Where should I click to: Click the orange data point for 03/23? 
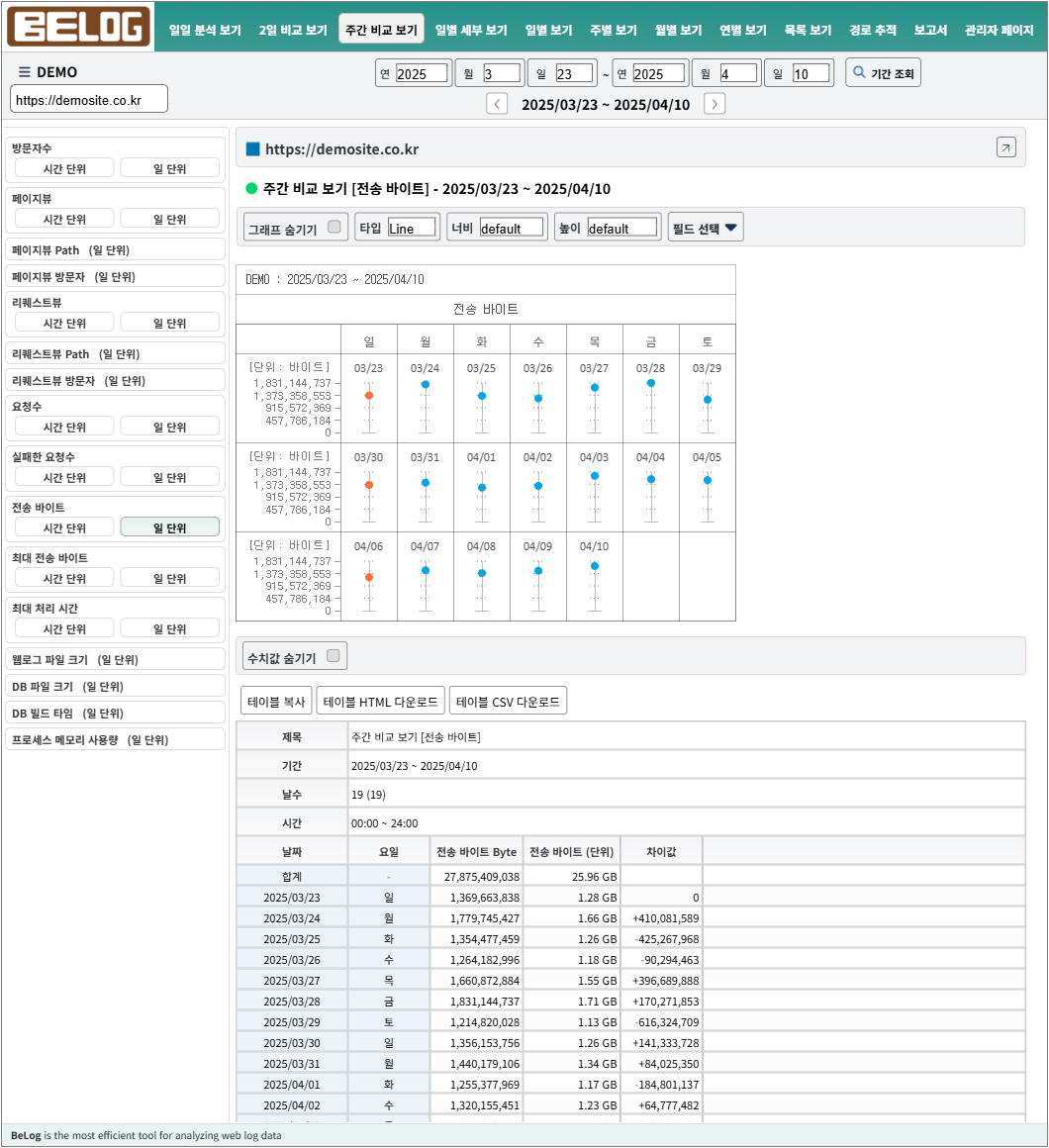click(x=369, y=395)
